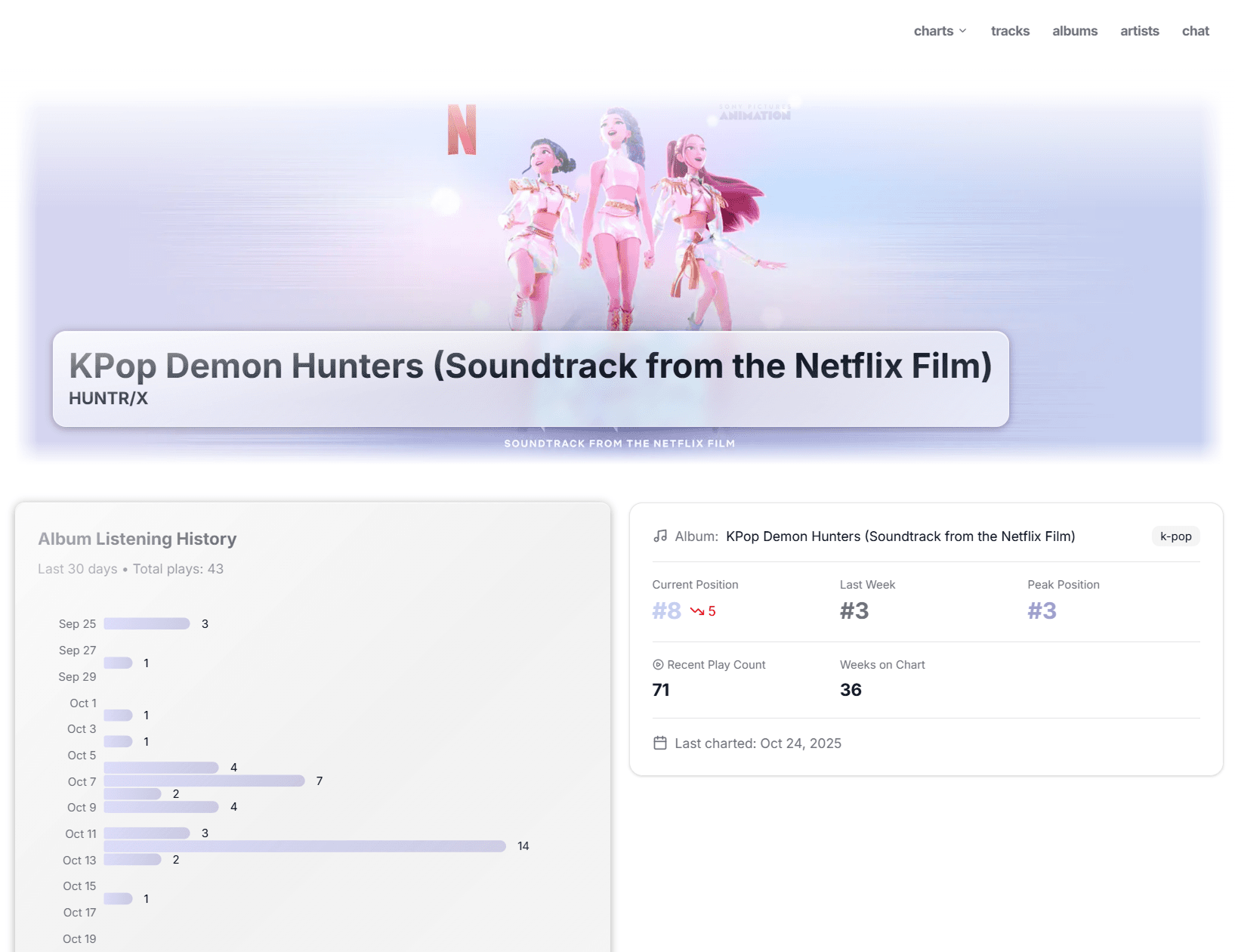This screenshot has width=1235, height=952.
Task: Click the calendar icon next to Last charted
Action: [x=660, y=743]
